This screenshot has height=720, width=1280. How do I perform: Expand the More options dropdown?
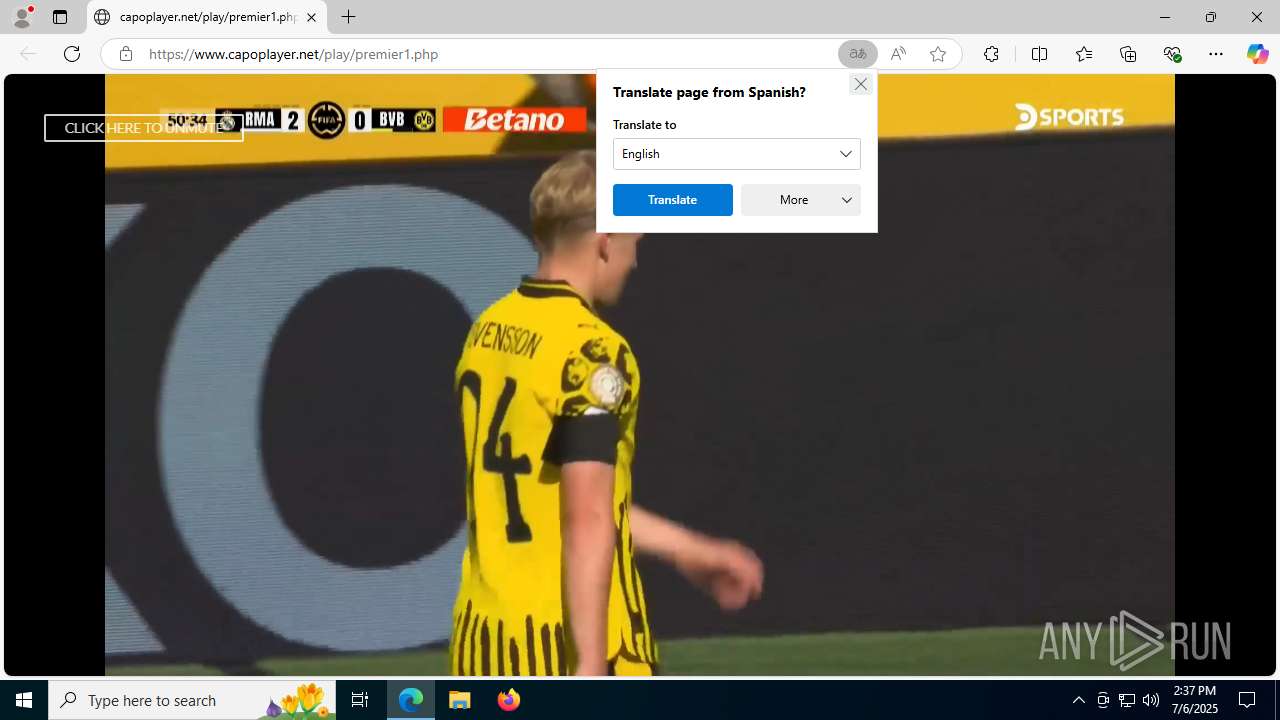[x=801, y=200]
